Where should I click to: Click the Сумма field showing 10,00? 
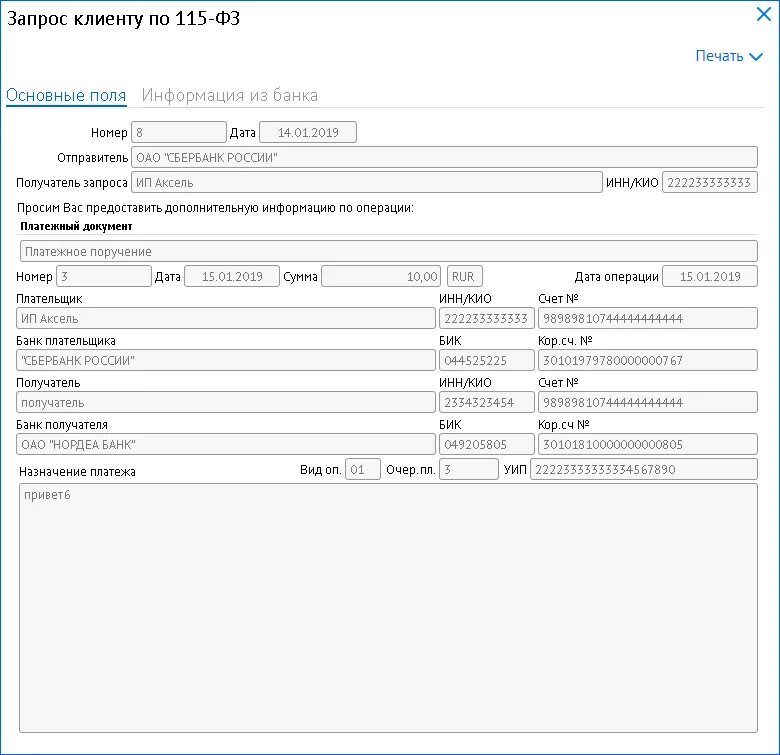tap(382, 276)
